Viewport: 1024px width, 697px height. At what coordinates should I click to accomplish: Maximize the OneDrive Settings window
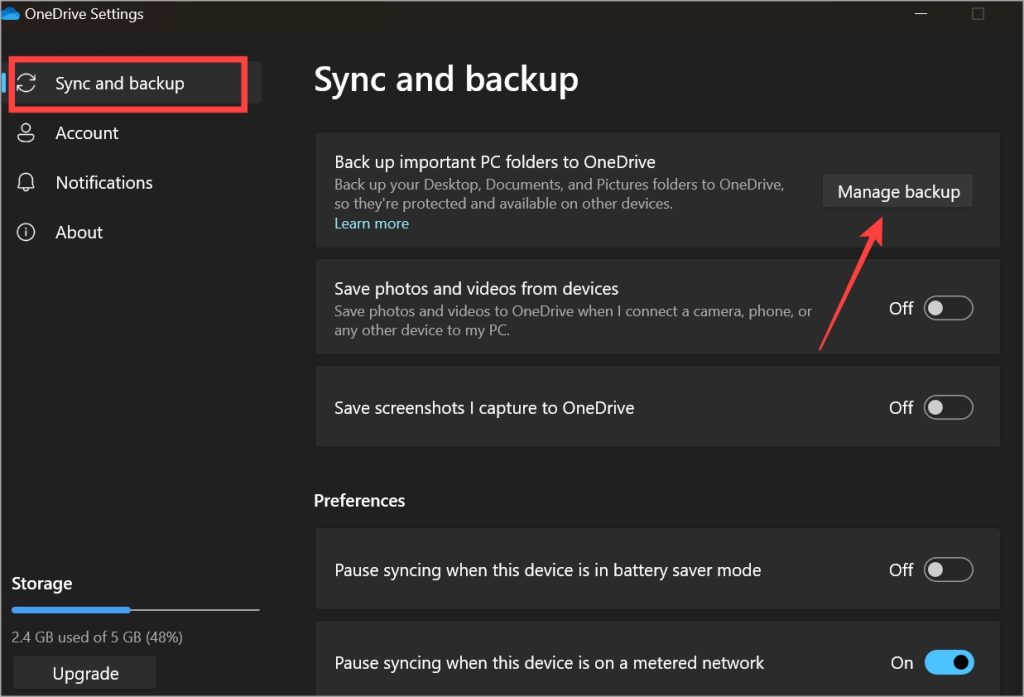[x=978, y=14]
